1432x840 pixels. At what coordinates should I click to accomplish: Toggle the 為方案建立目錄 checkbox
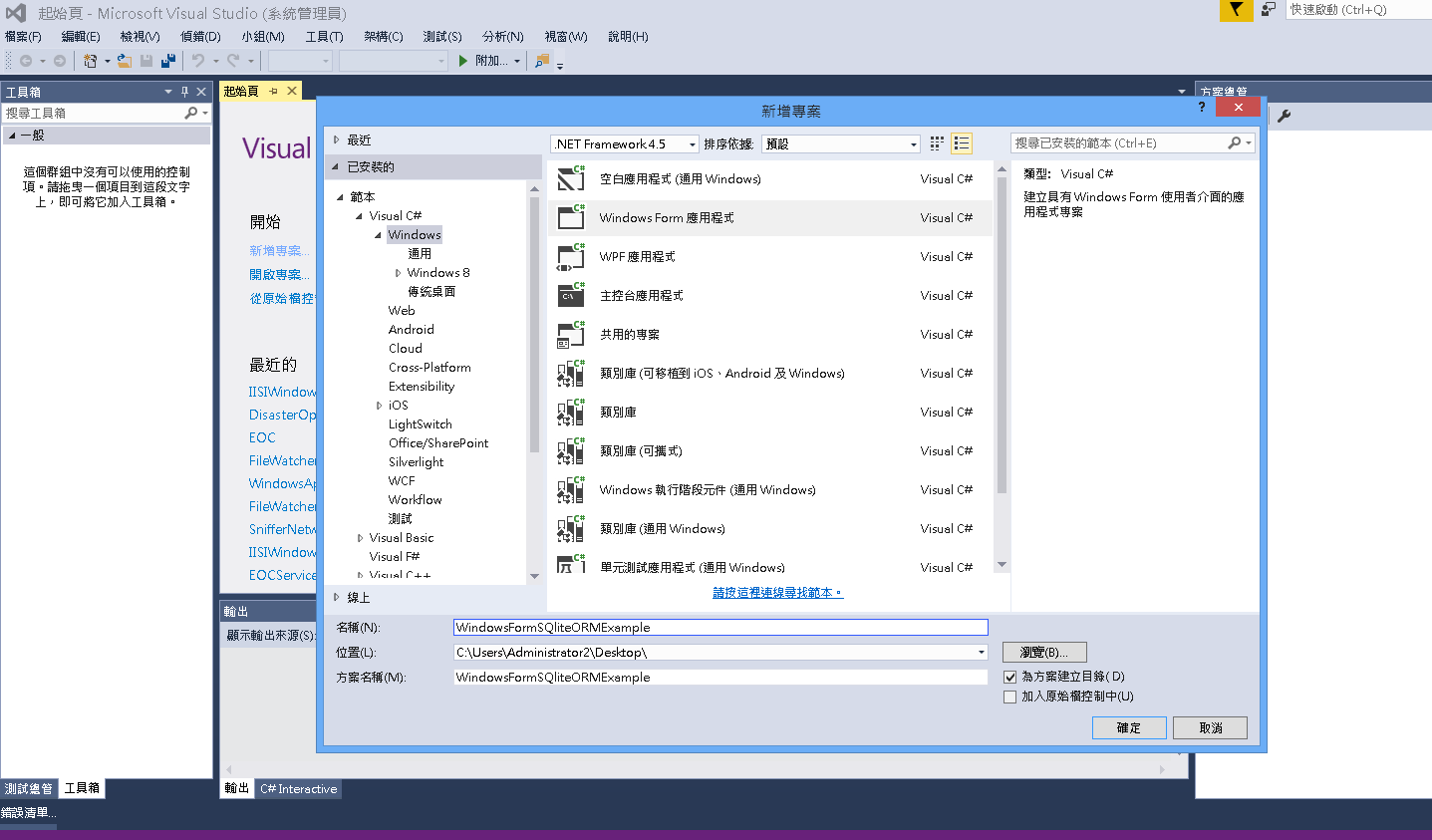point(1010,677)
